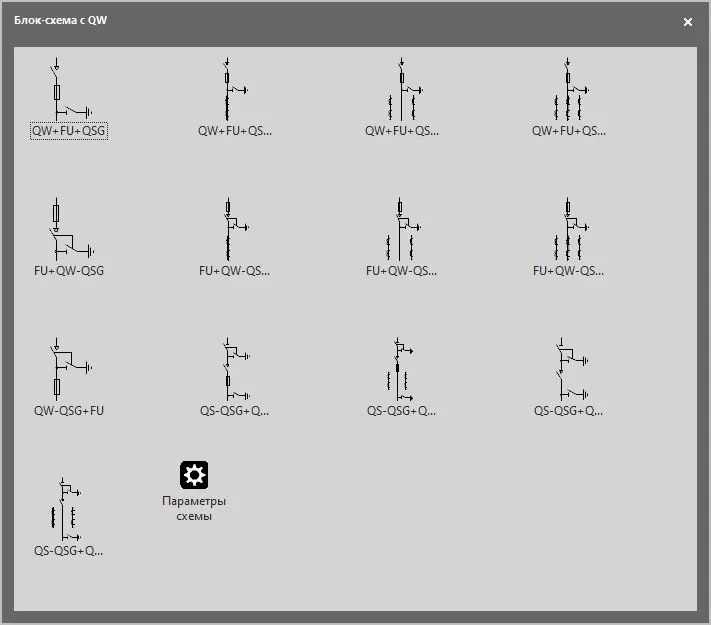Pick QS-QSG+Q... scheme with one left coil
Screen dimensions: 711x625
click(401, 370)
